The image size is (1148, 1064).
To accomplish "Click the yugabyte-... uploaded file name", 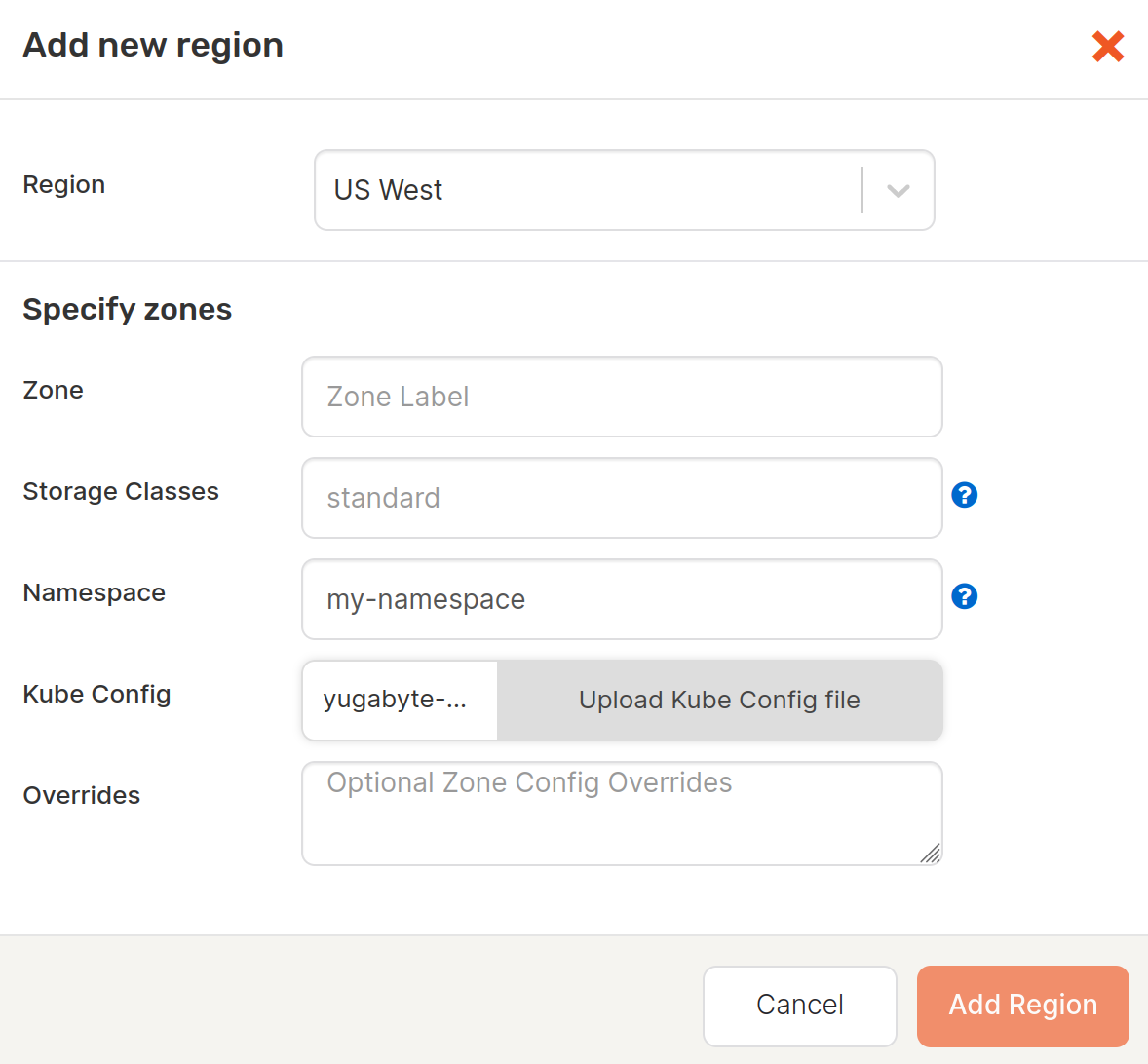I will (396, 699).
